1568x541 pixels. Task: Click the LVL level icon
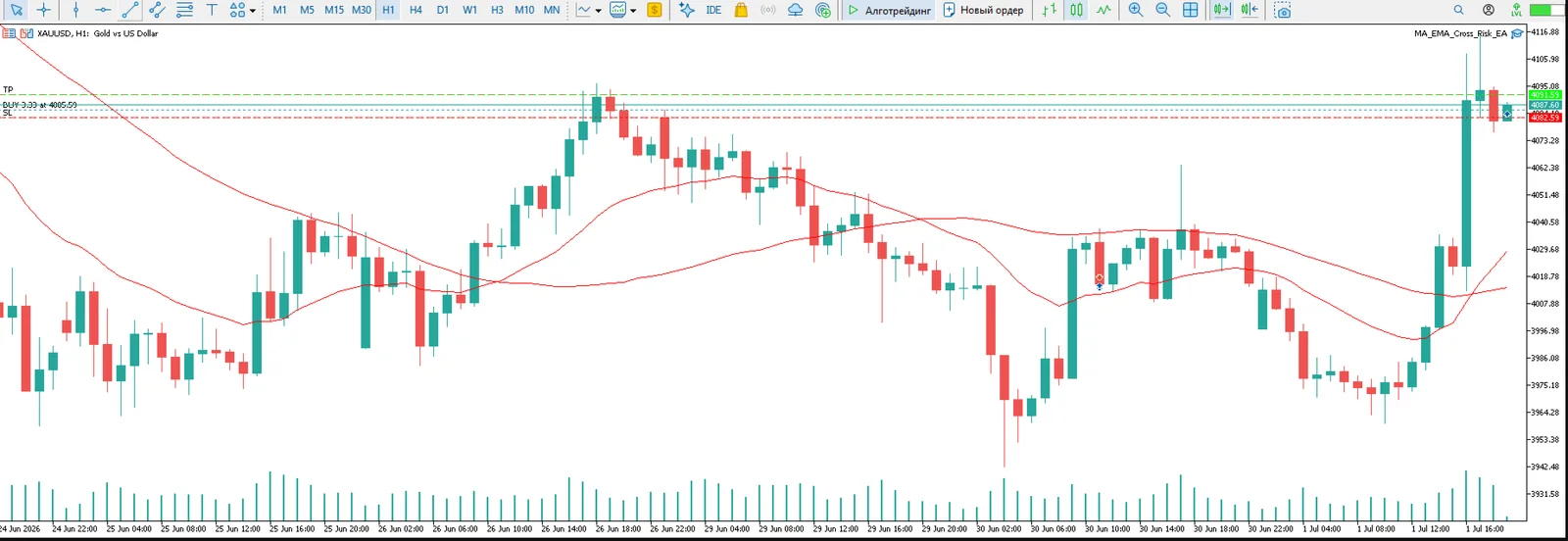1516,10
